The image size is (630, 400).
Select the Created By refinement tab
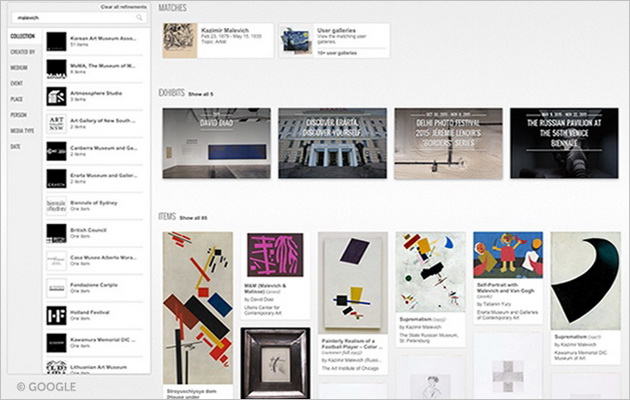coord(23,52)
